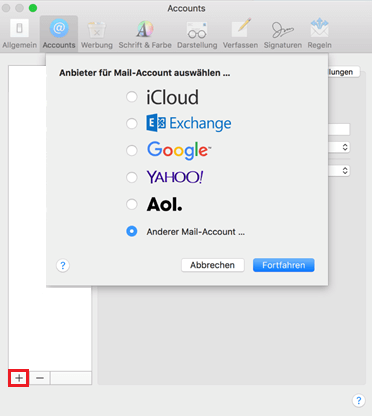Viewport: 372px width, 416px height.
Task: Click the plus button to add account
Action: (x=19, y=378)
